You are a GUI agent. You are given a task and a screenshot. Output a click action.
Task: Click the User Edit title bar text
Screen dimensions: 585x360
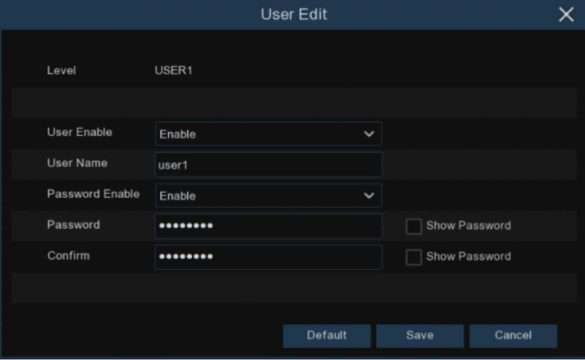tap(294, 15)
